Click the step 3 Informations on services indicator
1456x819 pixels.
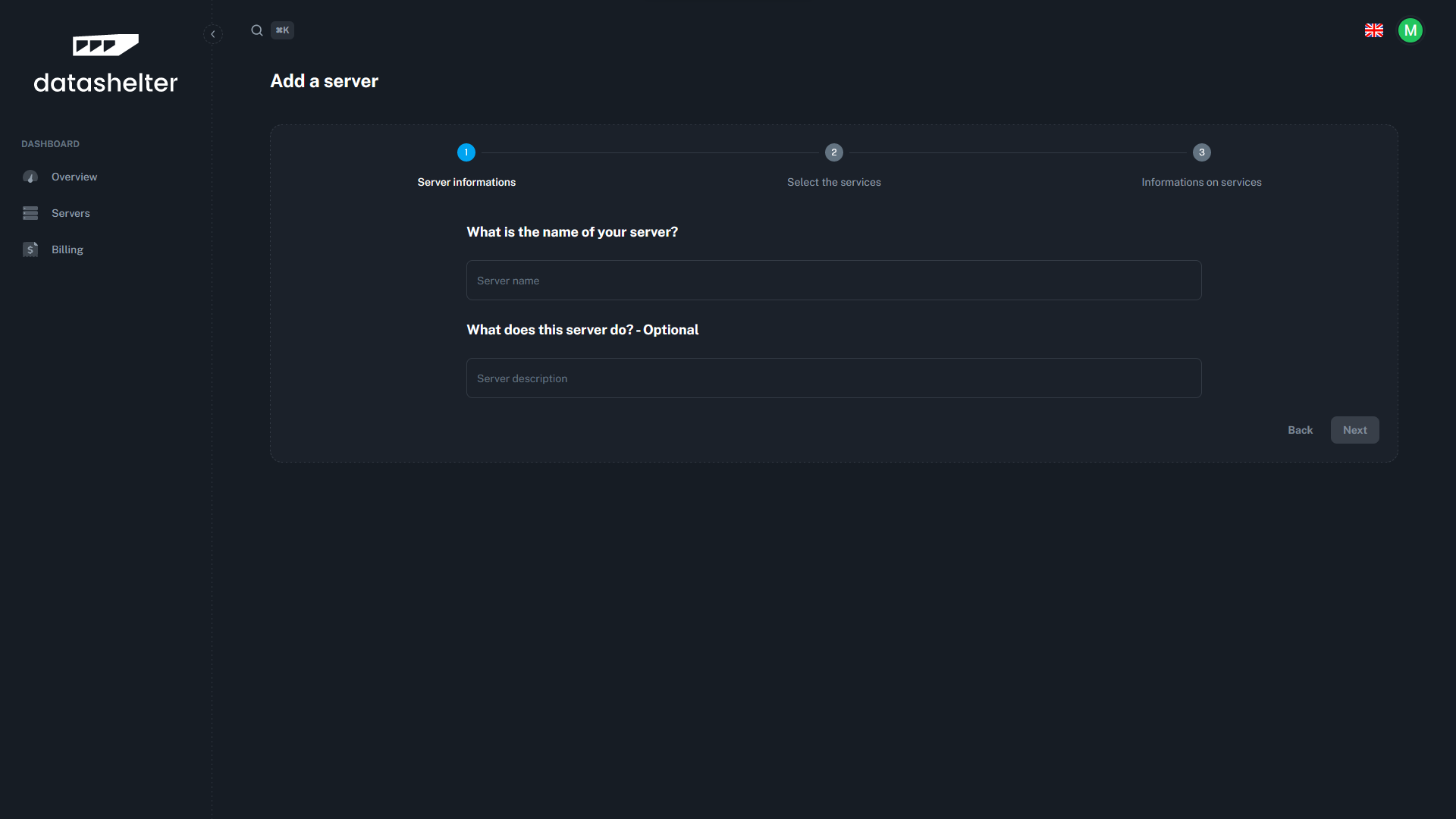(x=1201, y=152)
